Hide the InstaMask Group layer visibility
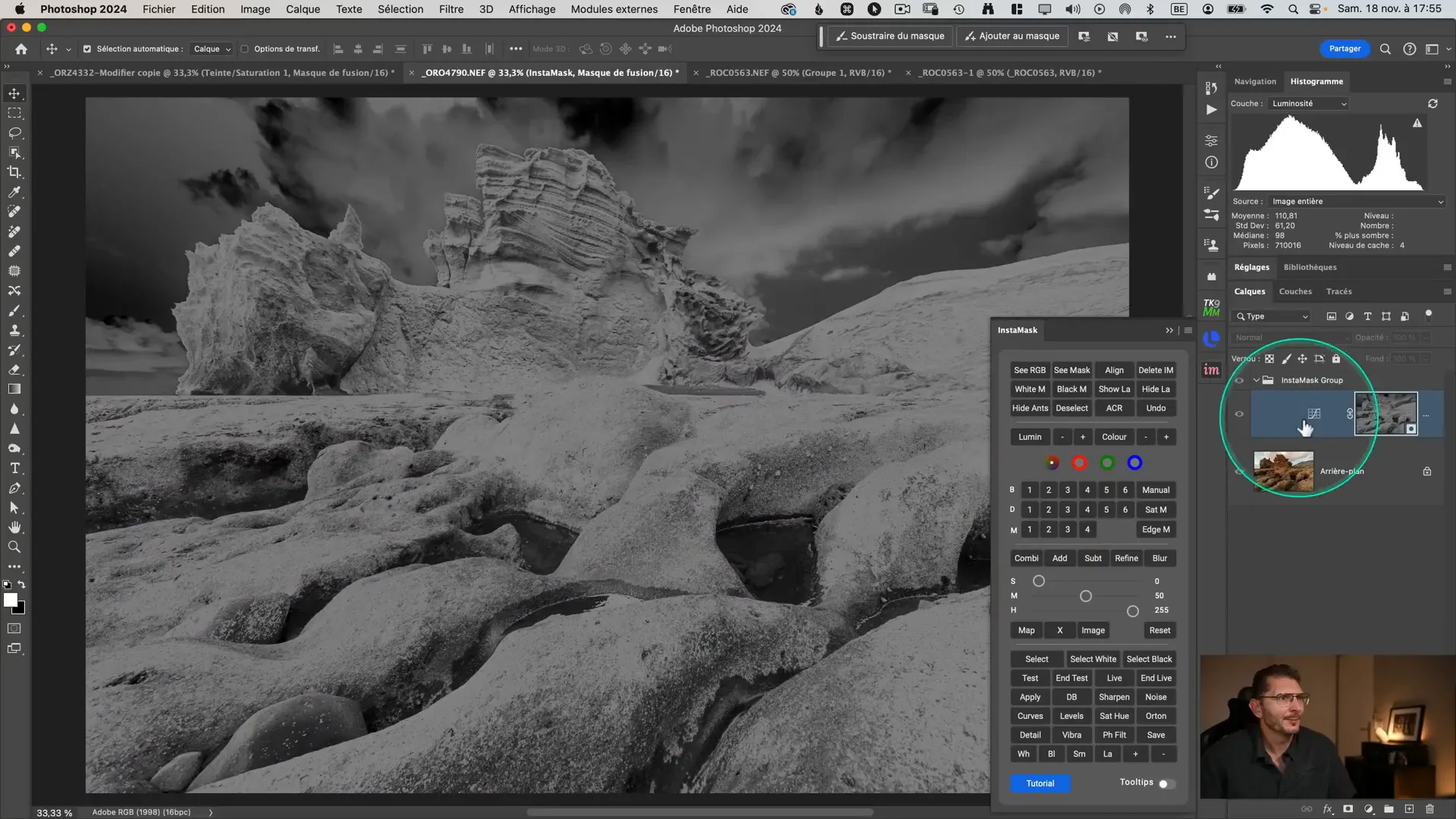1456x819 pixels. point(1239,381)
